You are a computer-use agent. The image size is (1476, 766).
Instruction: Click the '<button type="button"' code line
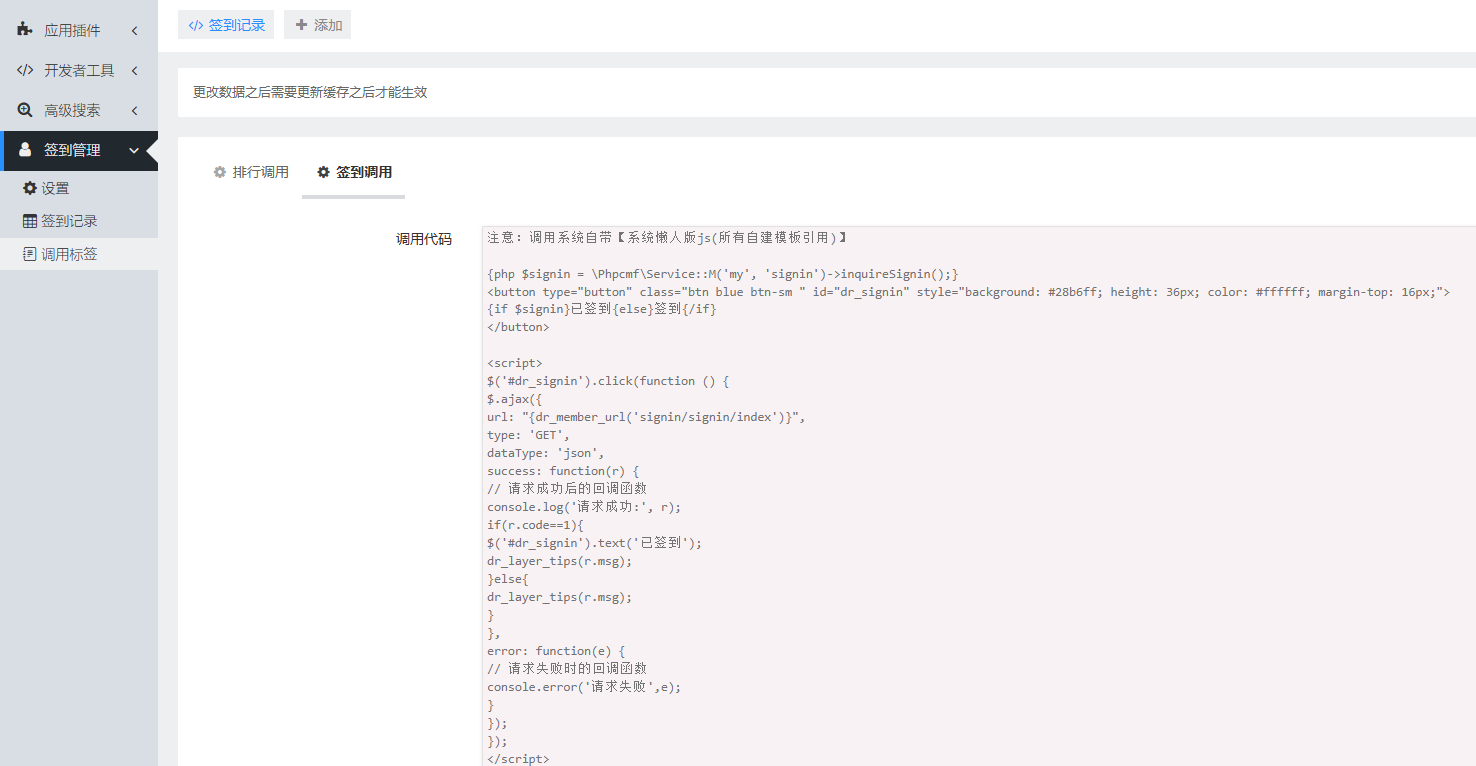coord(968,292)
